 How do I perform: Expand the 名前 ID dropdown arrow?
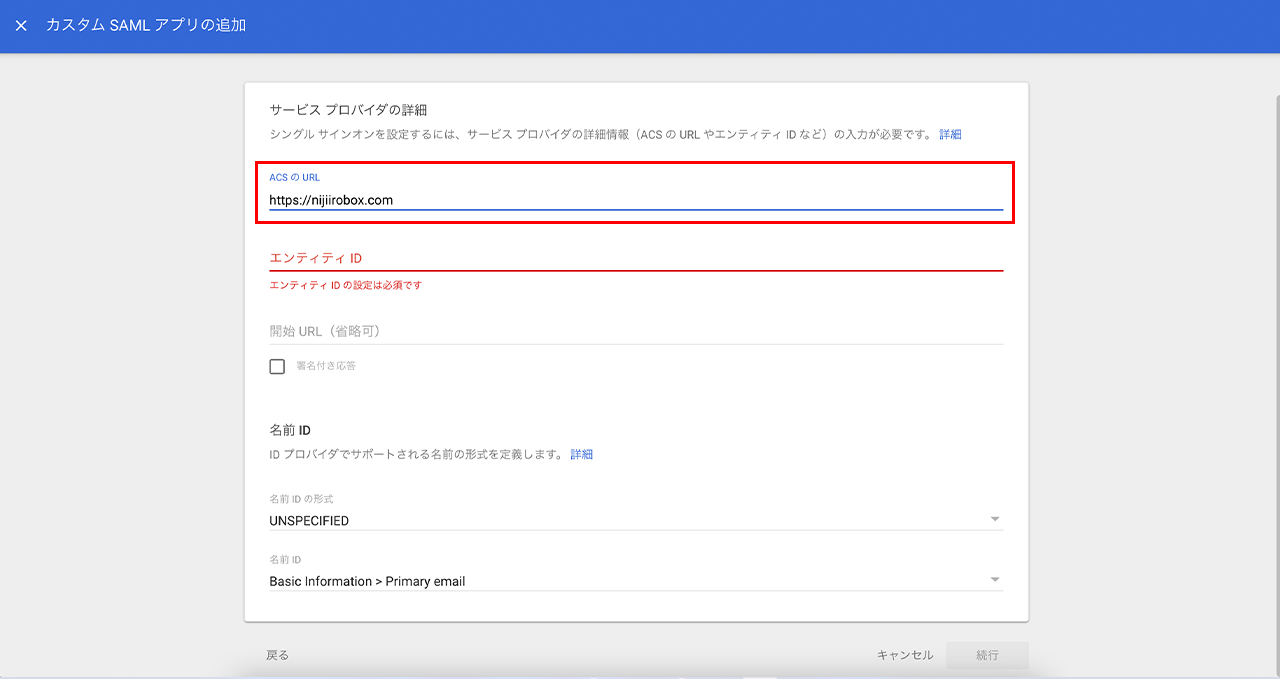coord(994,580)
